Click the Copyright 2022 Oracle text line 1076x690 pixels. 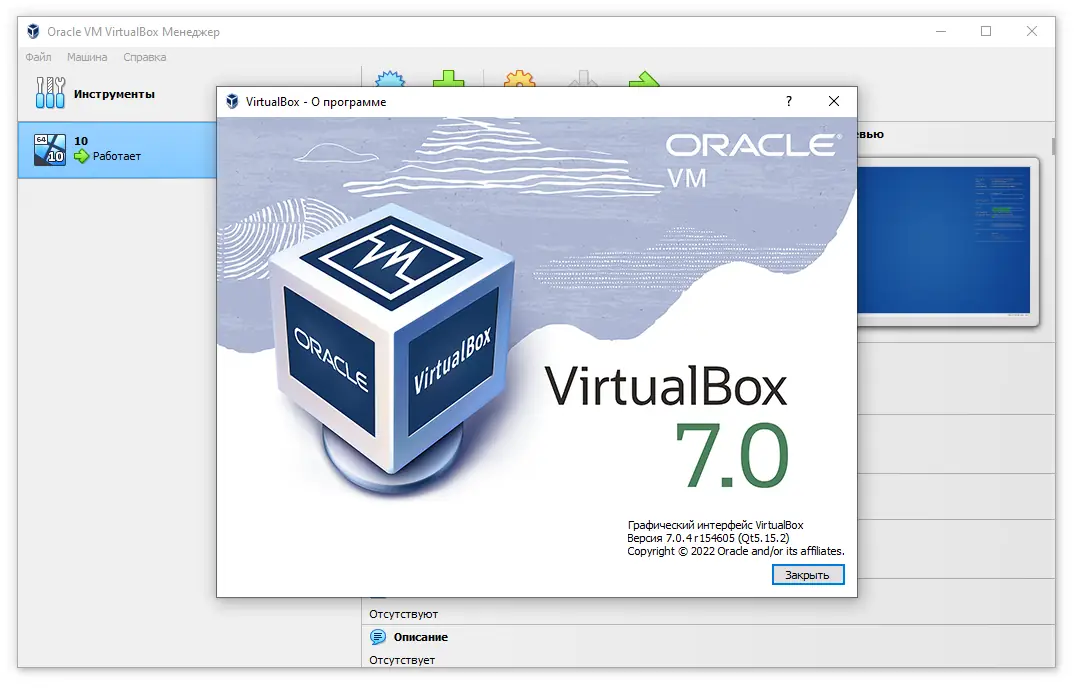coord(736,551)
